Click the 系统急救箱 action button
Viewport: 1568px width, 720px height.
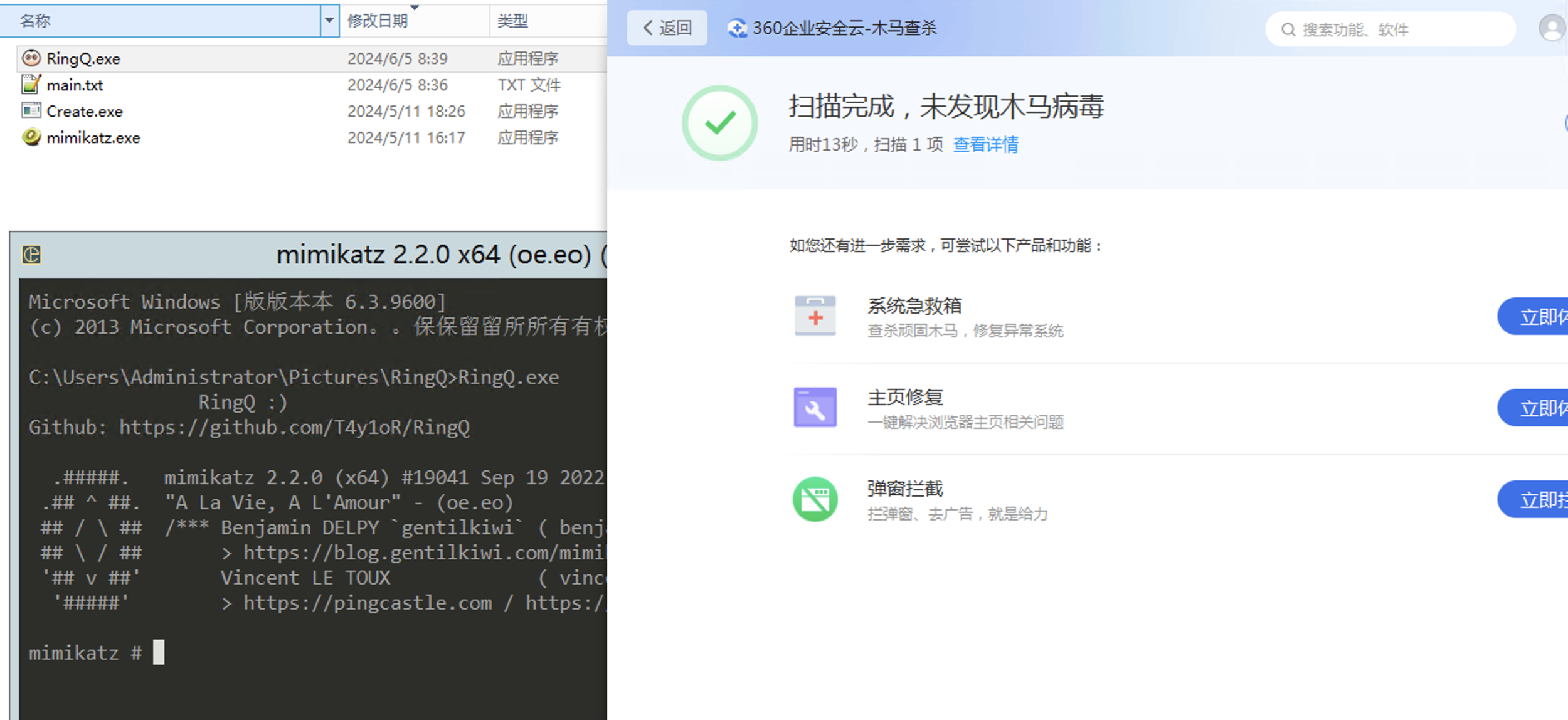click(x=1535, y=317)
